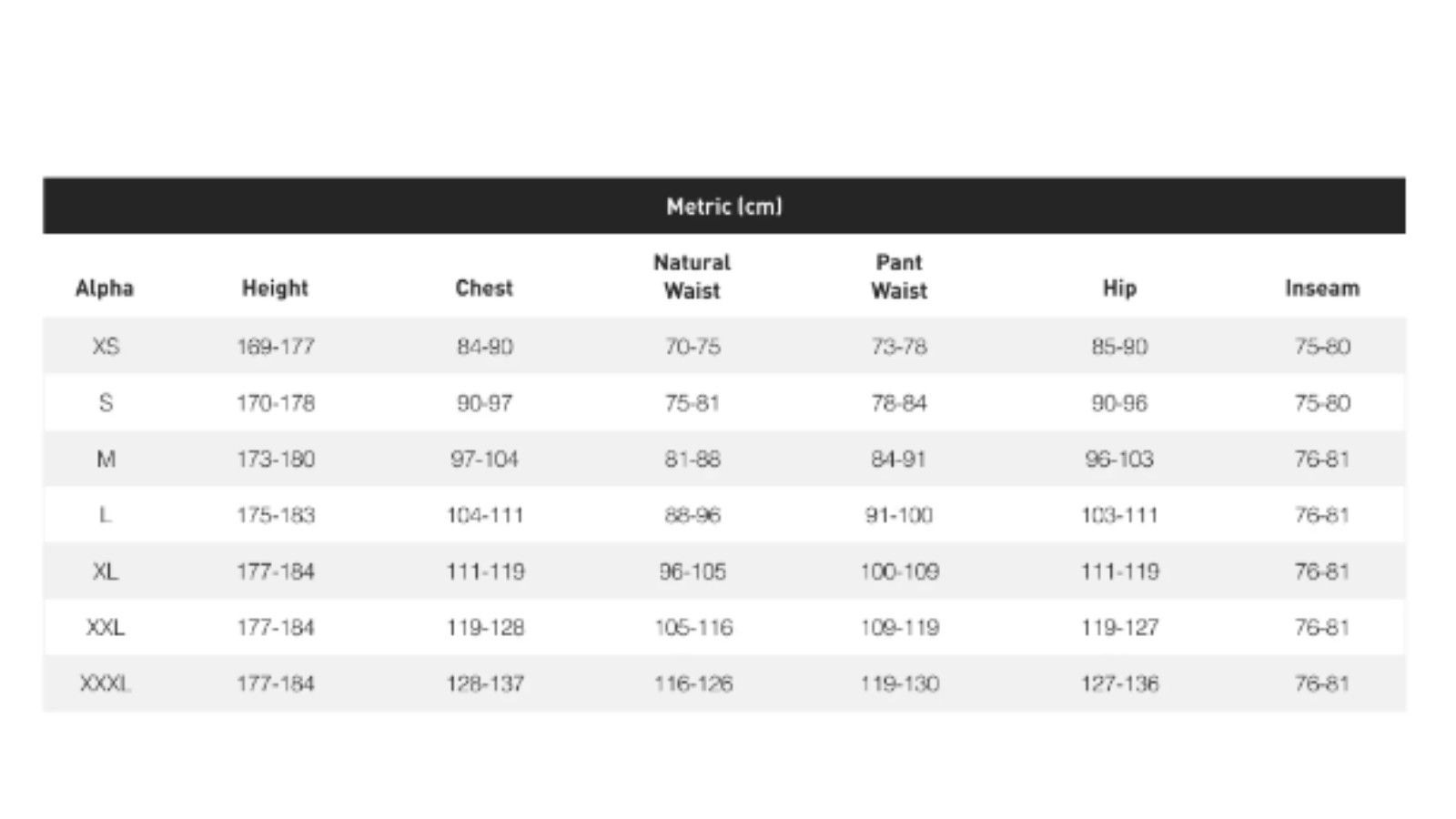This screenshot has width=1456, height=819.
Task: Select the Inseam column header
Action: coord(1322,288)
